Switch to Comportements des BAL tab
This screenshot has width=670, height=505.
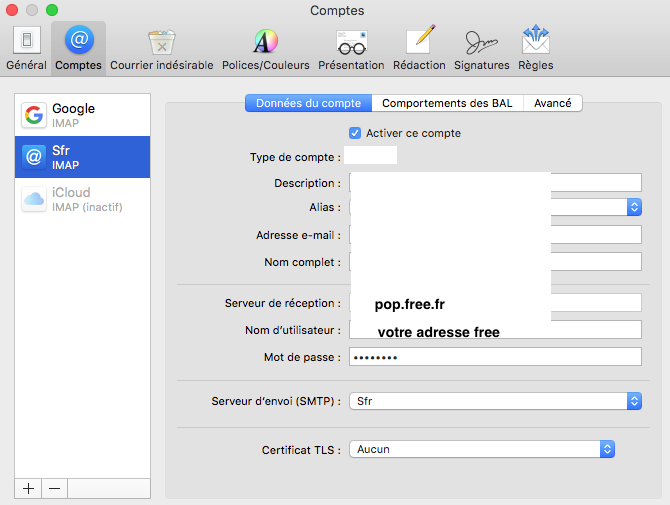pyautogui.click(x=447, y=103)
